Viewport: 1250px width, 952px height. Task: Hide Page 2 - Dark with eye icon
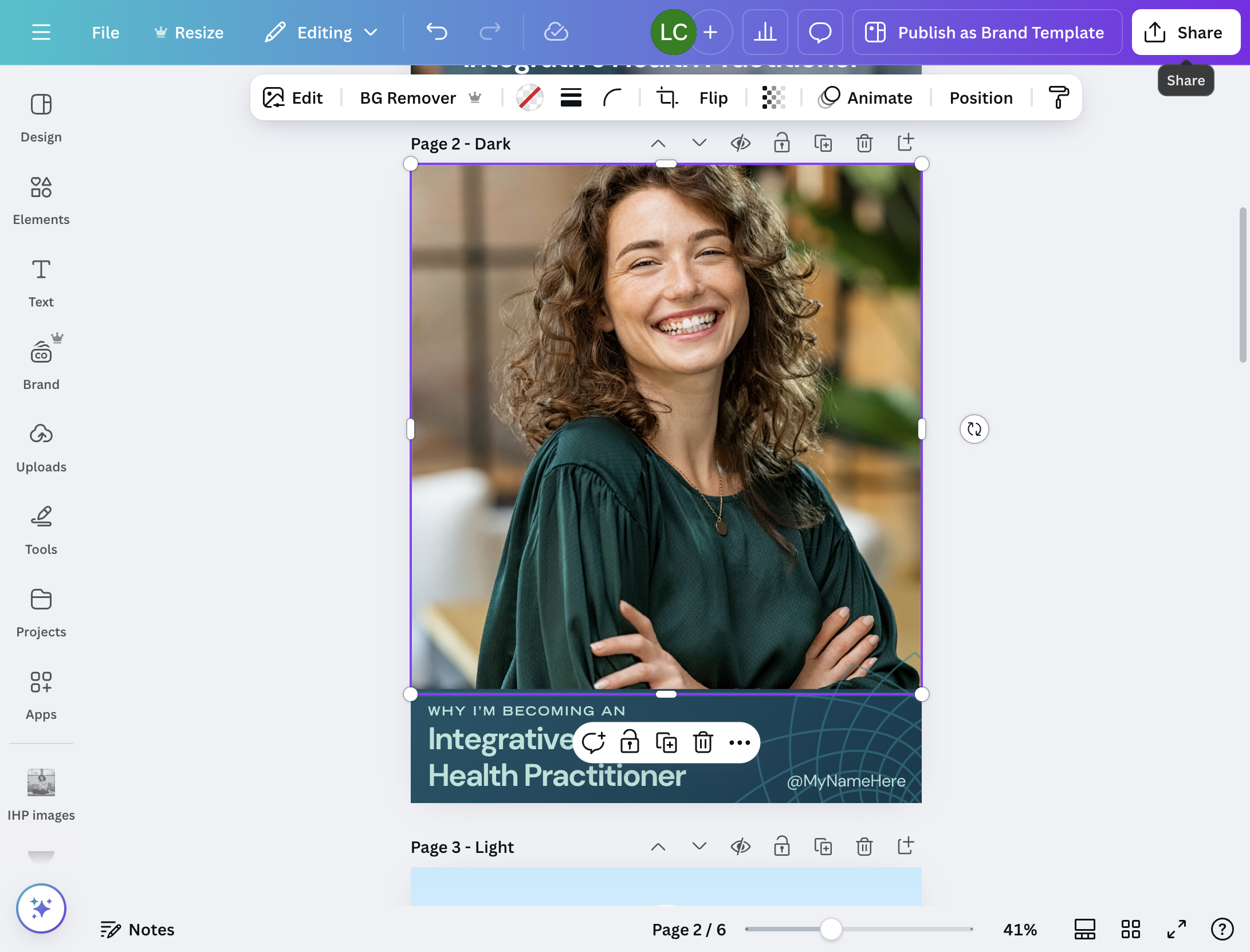[740, 143]
